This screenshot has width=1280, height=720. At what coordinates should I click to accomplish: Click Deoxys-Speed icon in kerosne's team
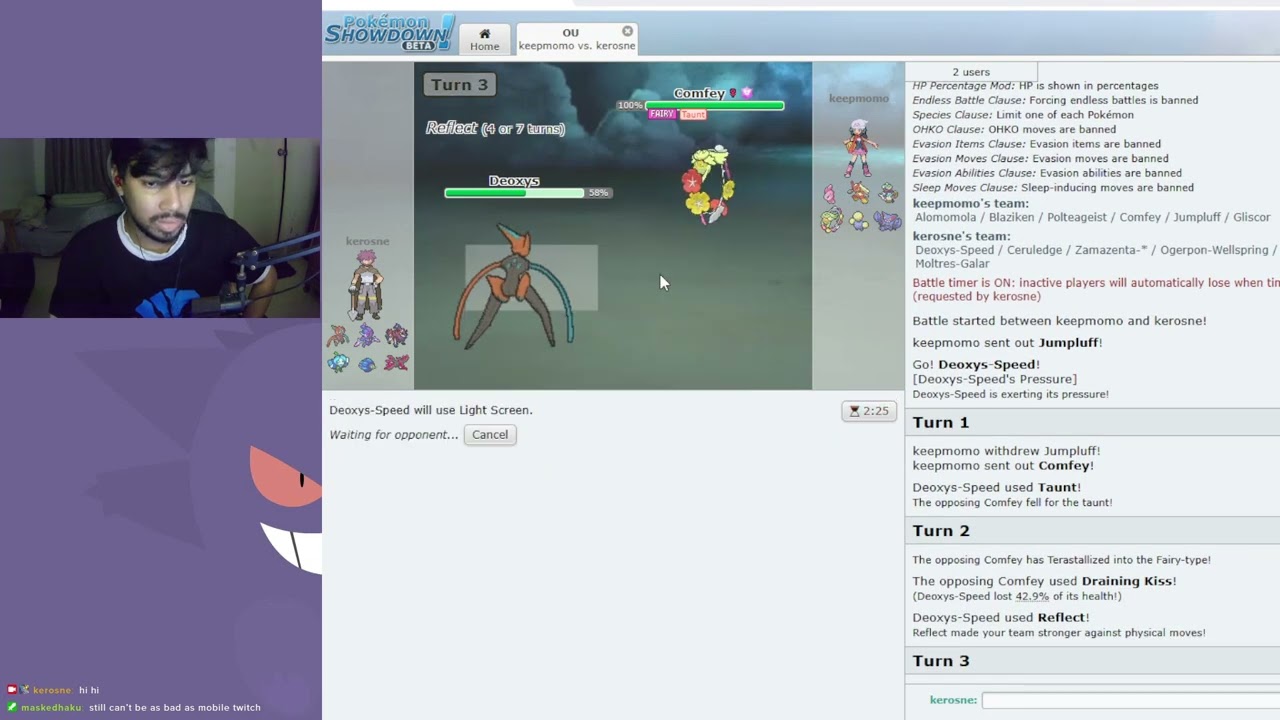tap(338, 335)
